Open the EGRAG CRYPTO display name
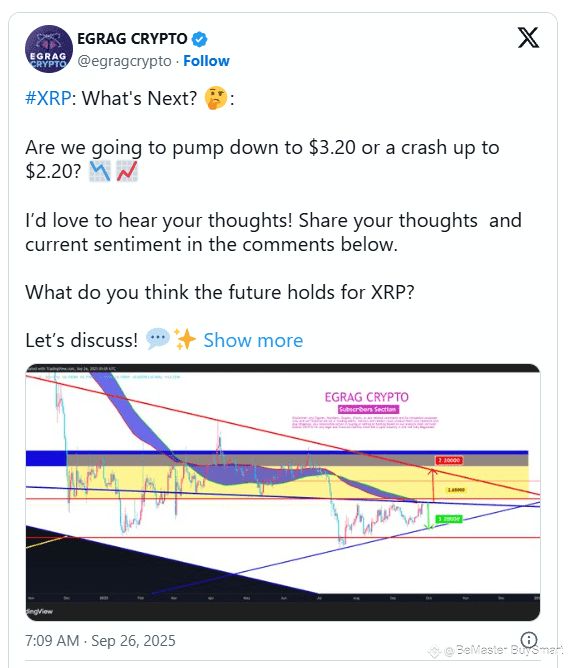 [132, 39]
